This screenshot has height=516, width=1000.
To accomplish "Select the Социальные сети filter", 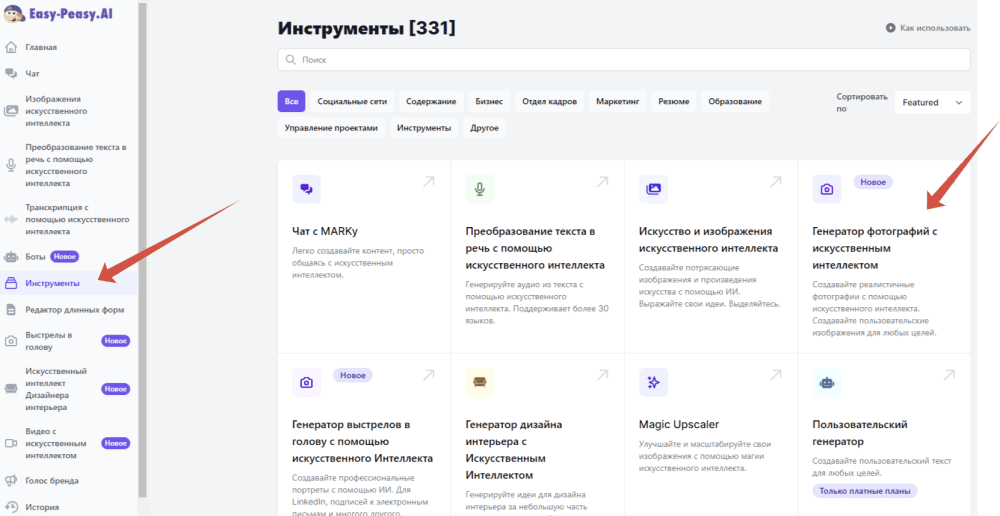I will click(352, 101).
